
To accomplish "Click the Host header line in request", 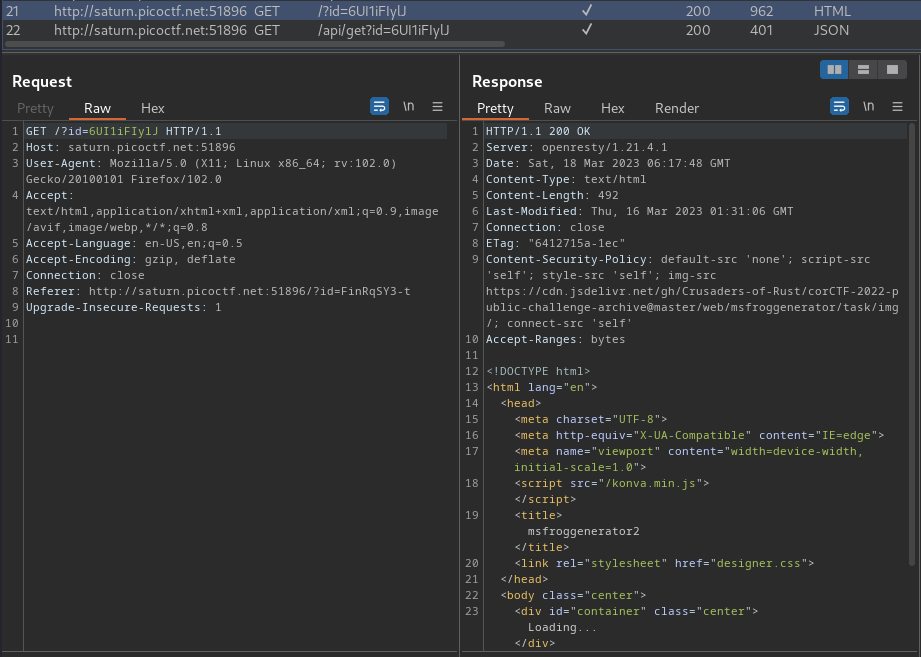I will (130, 147).
